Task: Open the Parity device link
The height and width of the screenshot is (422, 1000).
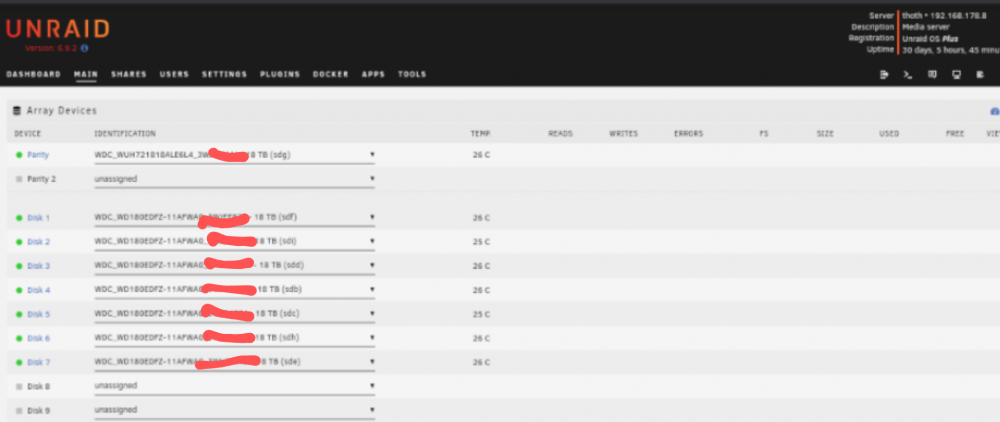Action: tap(38, 155)
